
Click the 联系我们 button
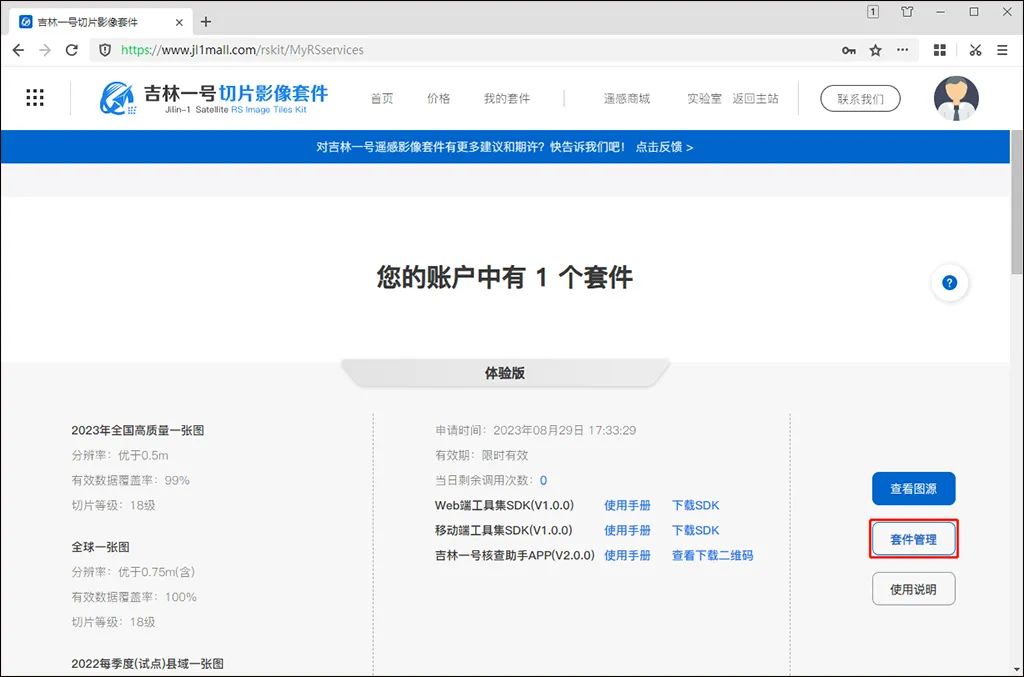[x=860, y=99]
